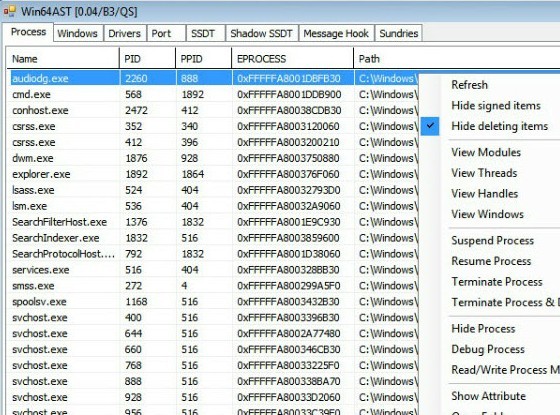Viewport: 560px width, 415px height.
Task: Select the services.exe process row
Action: [214, 270]
